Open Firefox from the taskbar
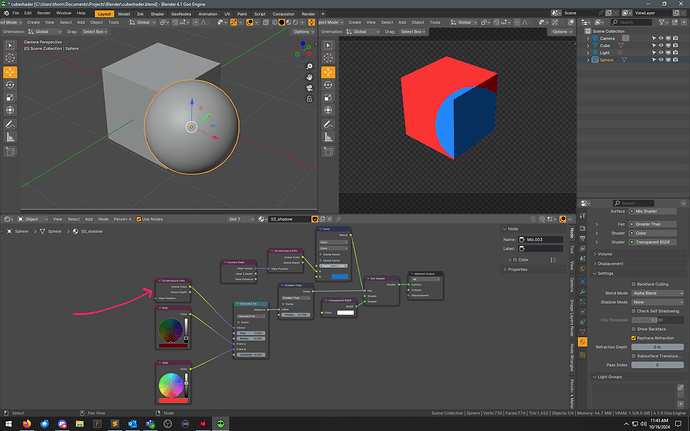690x431 pixels. pyautogui.click(x=27, y=424)
